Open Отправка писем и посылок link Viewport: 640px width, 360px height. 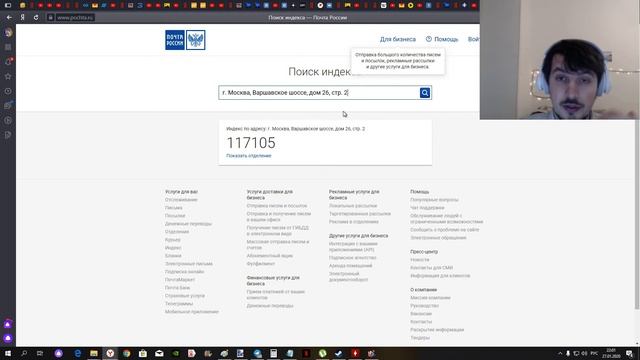[x=277, y=206]
